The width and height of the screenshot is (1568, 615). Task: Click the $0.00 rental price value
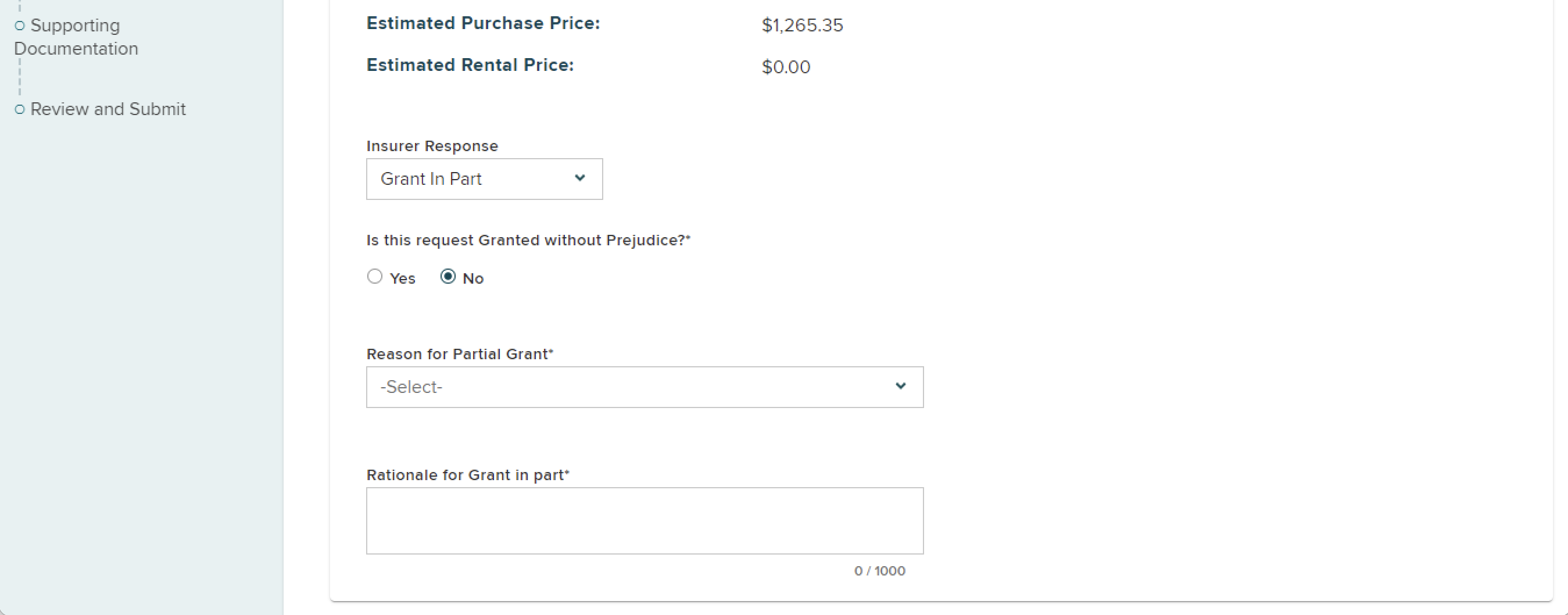pos(786,67)
